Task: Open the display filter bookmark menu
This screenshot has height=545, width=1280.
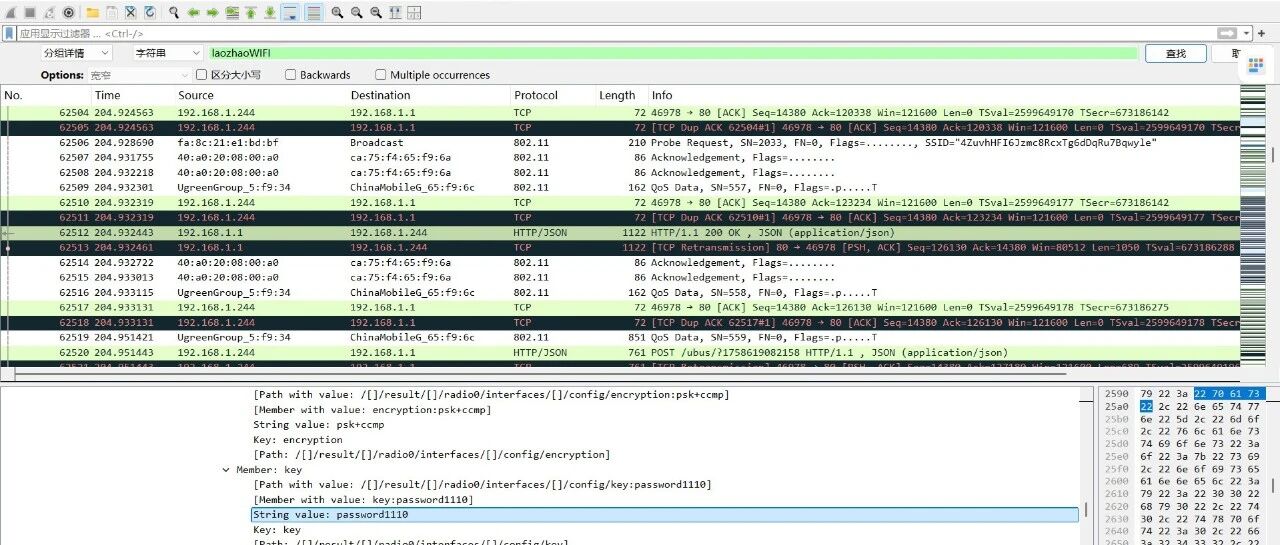Action: click(x=9, y=33)
